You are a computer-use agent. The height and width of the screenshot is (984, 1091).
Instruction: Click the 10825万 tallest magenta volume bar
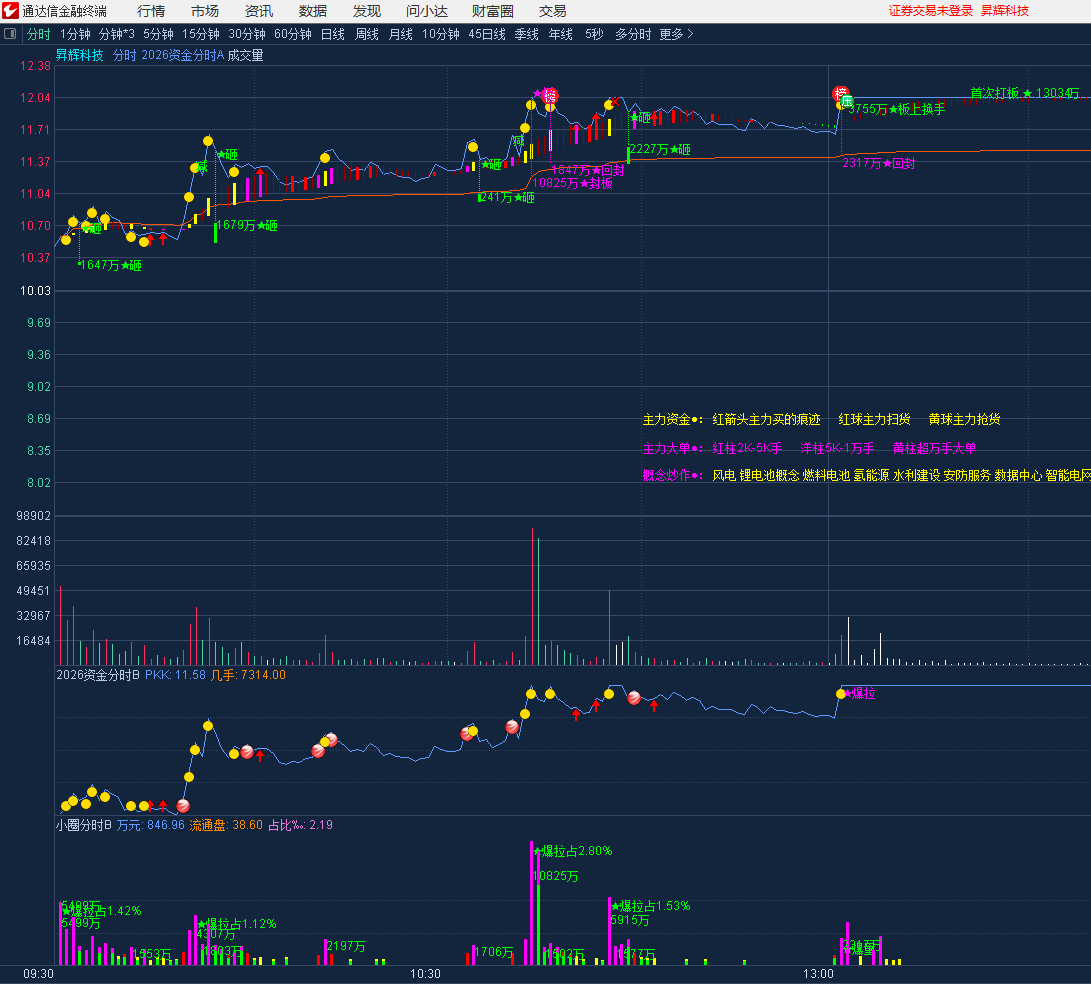click(532, 900)
